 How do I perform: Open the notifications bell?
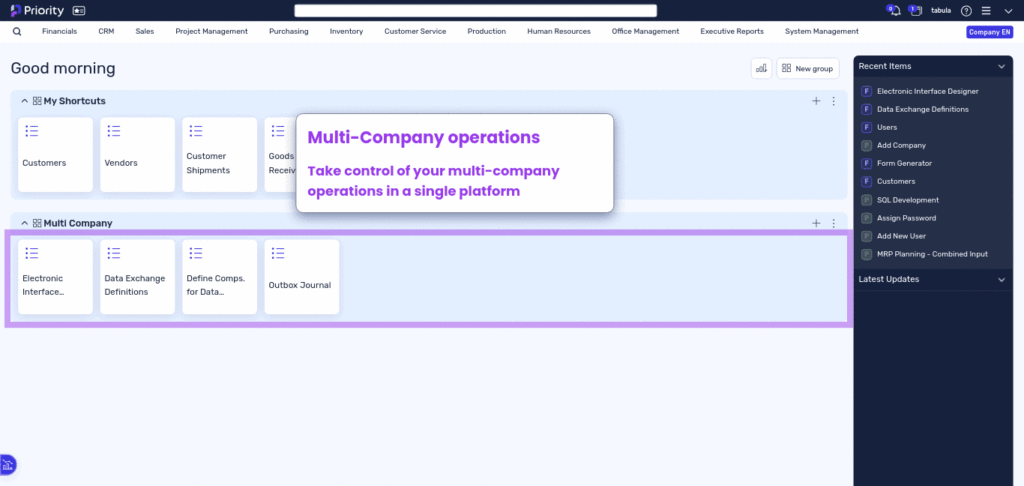point(895,10)
